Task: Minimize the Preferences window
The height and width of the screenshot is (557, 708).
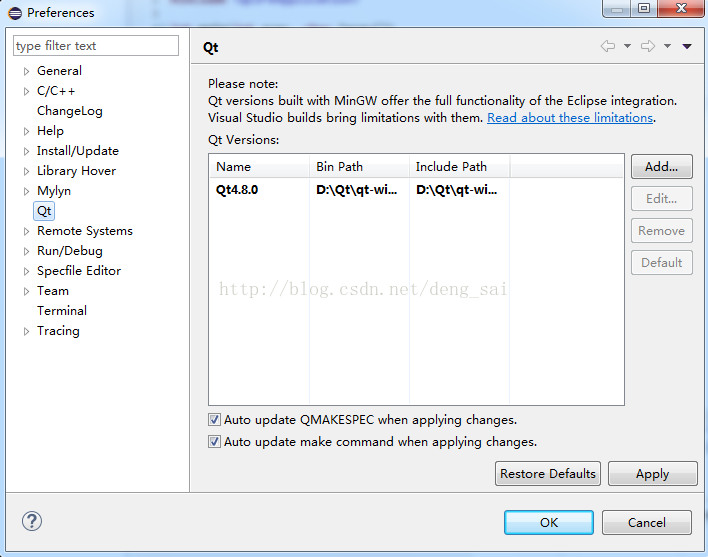Action: (617, 9)
